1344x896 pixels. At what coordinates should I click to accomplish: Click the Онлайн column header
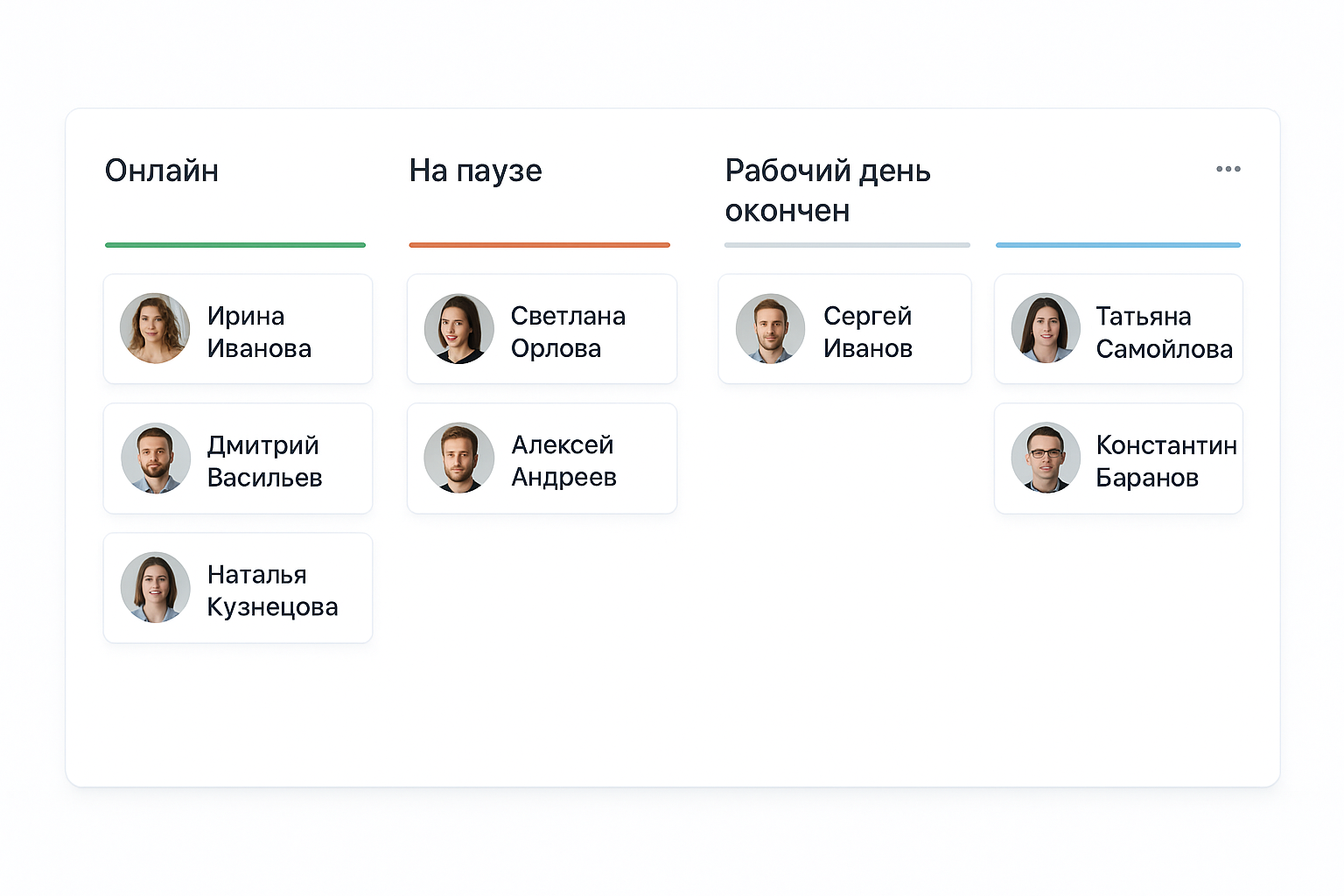162,171
